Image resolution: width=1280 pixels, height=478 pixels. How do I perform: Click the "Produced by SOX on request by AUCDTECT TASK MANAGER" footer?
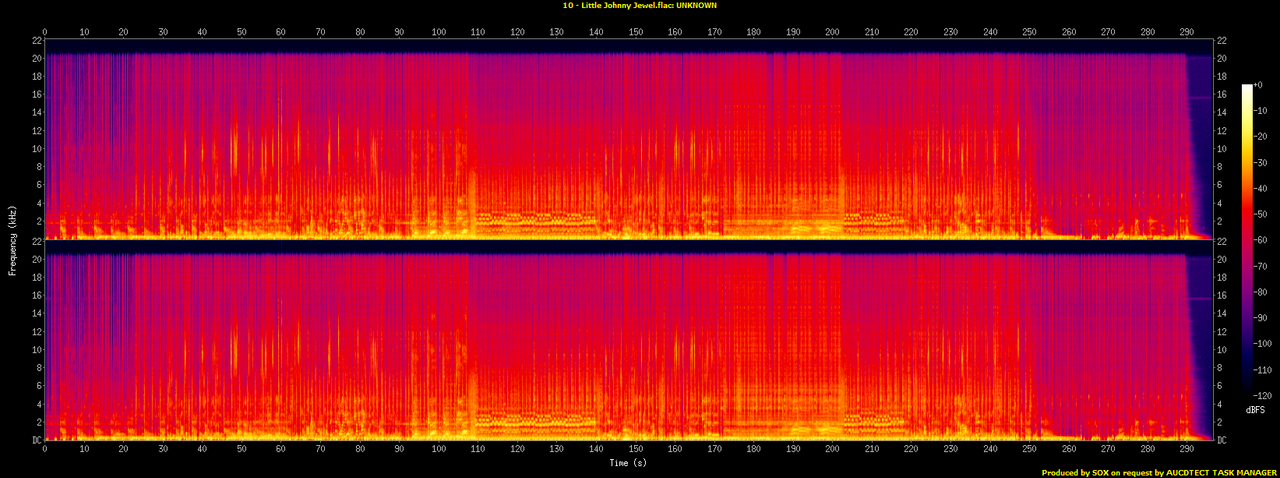(x=1159, y=472)
